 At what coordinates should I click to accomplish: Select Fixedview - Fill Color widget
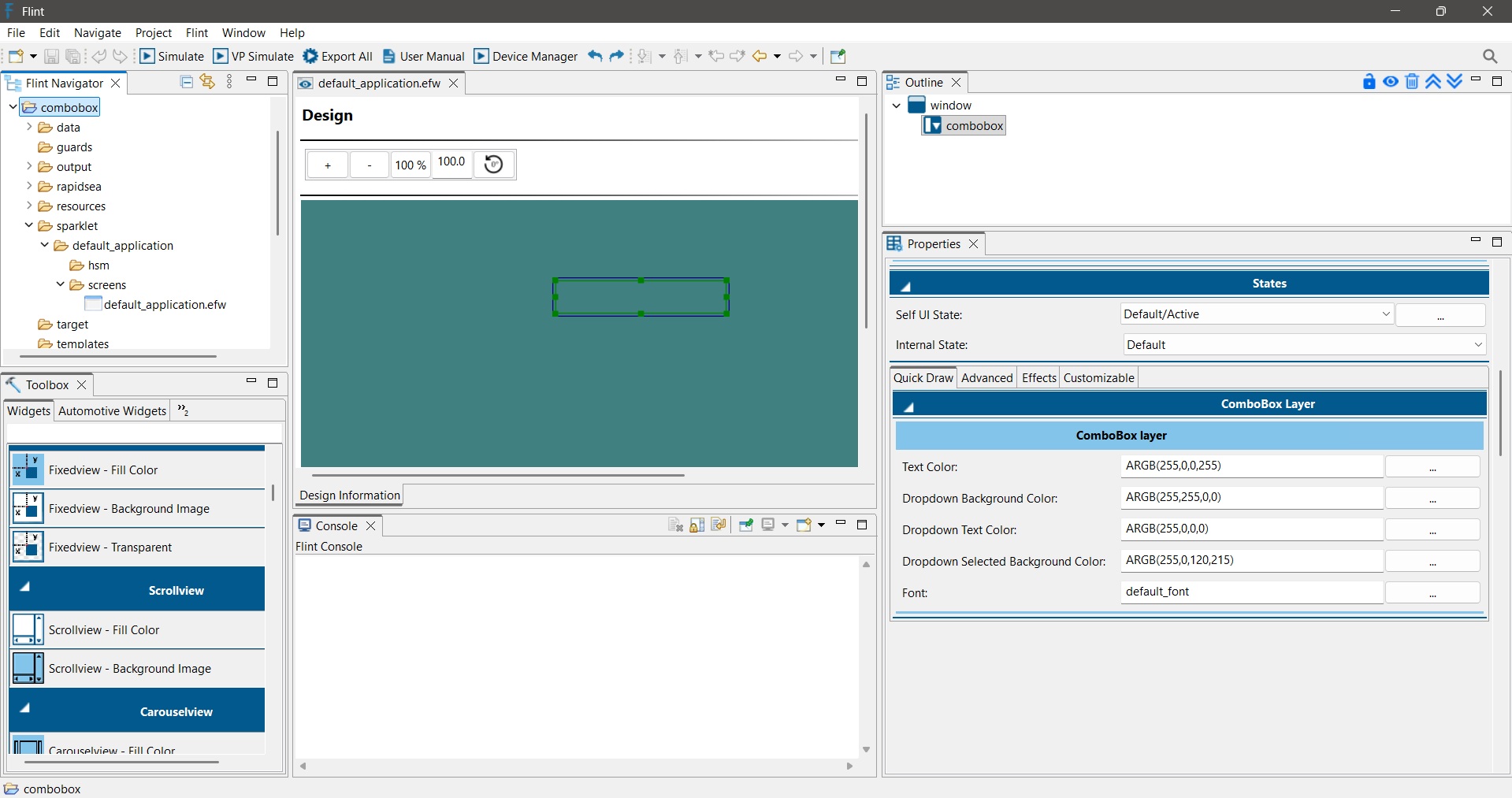137,470
